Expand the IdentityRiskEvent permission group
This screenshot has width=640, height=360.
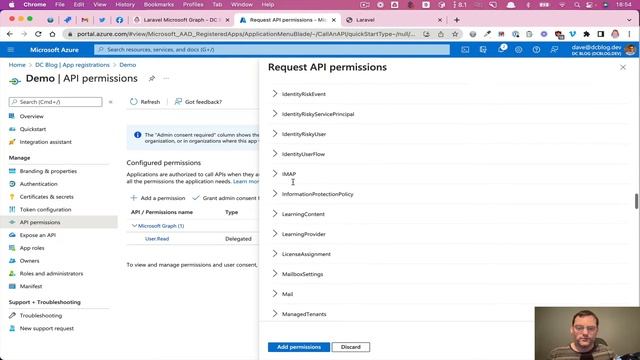[275, 94]
